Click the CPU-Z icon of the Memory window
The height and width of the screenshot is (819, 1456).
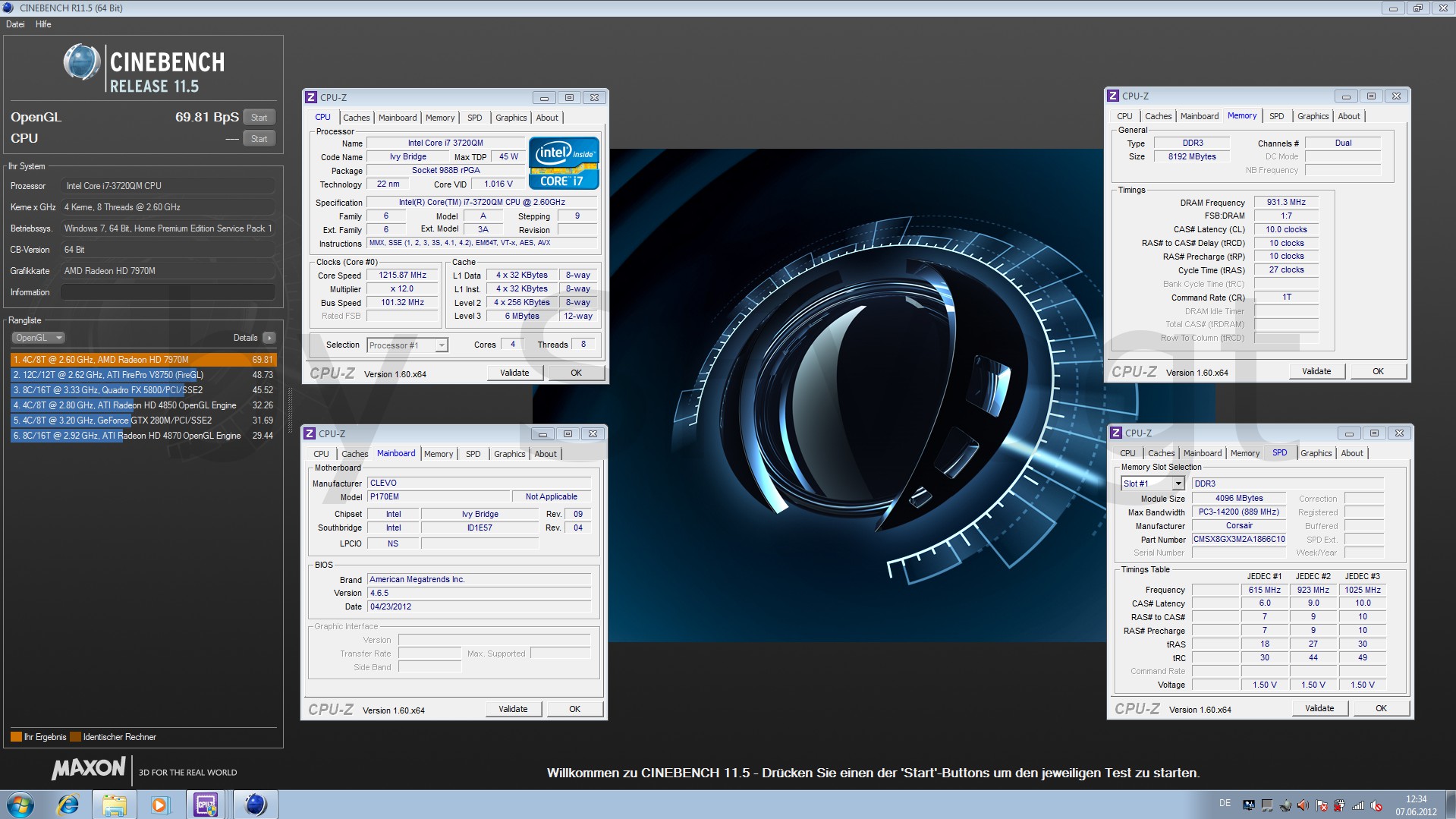pyautogui.click(x=1113, y=96)
